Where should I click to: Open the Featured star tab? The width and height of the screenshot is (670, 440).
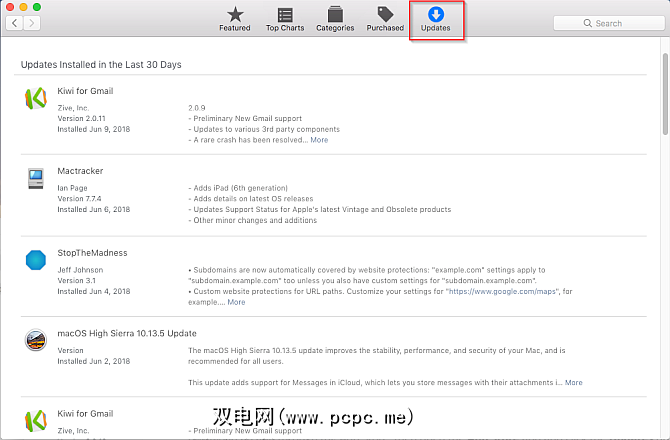click(235, 19)
